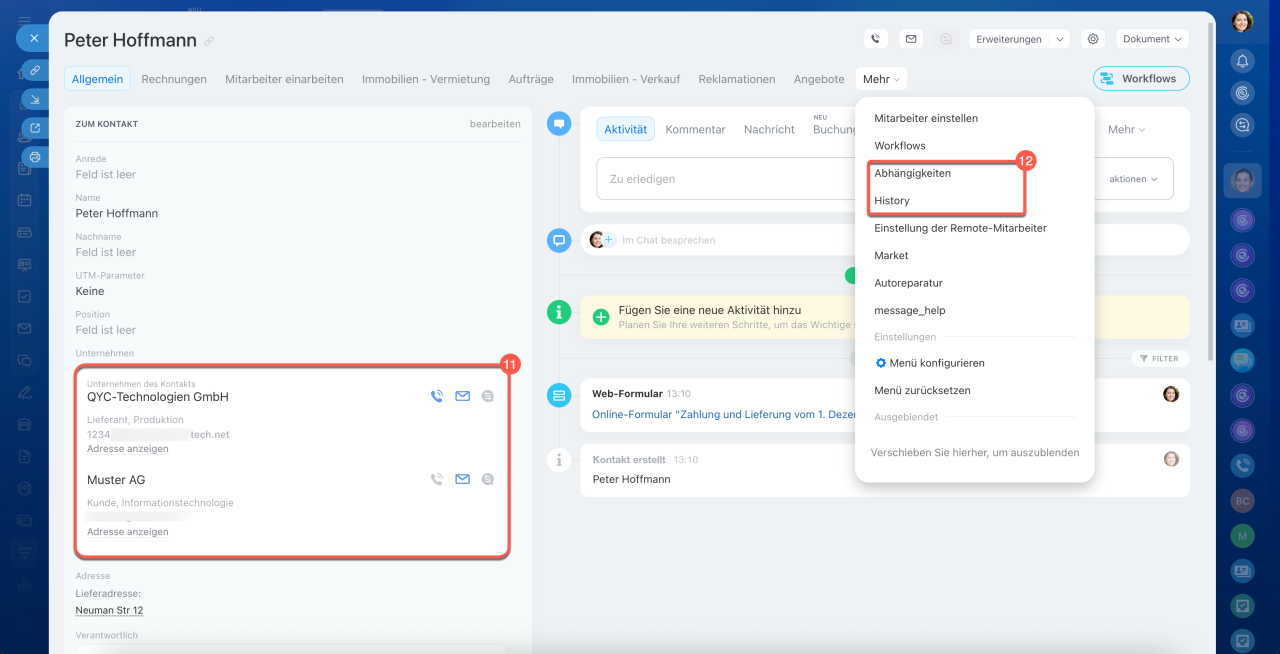Email Muster AG using envelope icon
Screen dimensions: 1280x654
[462, 479]
